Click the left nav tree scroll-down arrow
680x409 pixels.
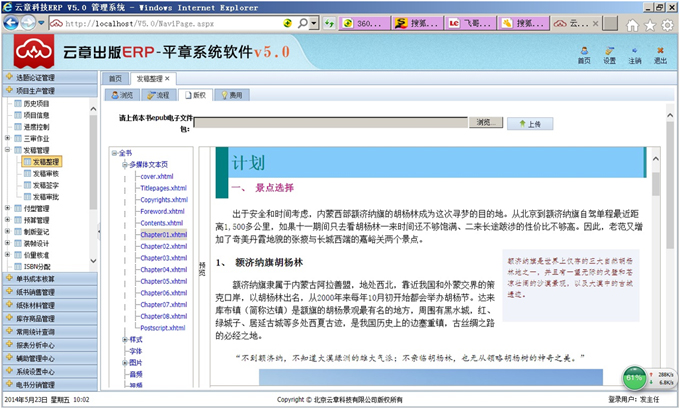coord(93,261)
